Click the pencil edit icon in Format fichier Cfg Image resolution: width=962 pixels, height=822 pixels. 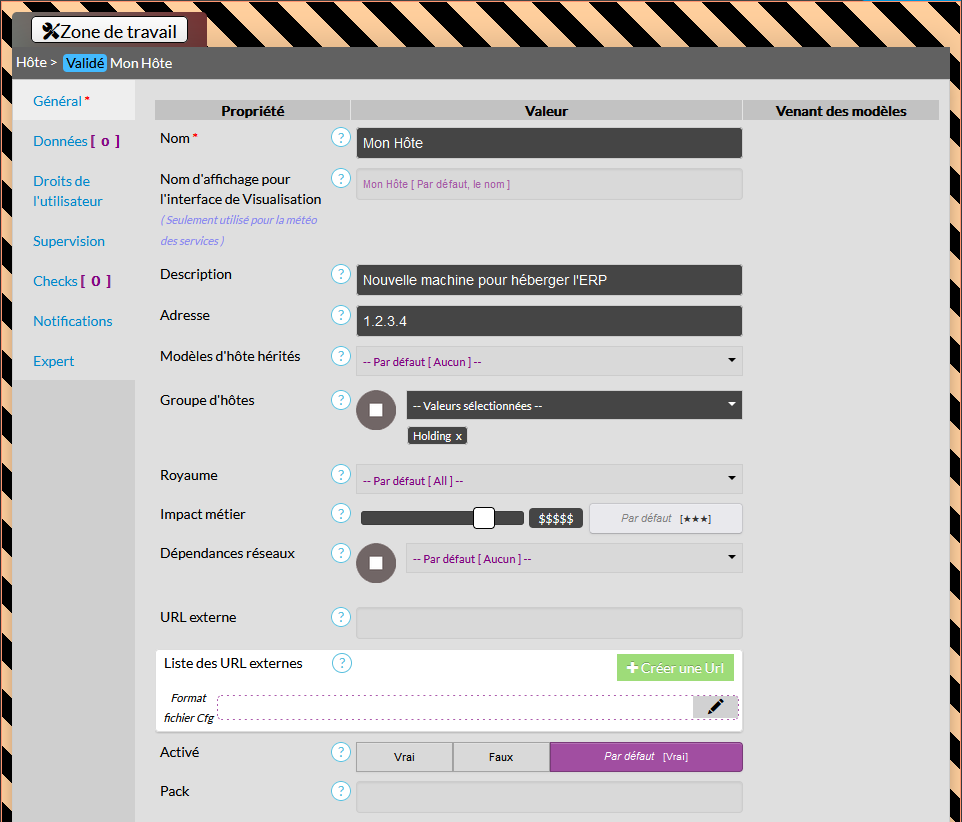(x=715, y=707)
